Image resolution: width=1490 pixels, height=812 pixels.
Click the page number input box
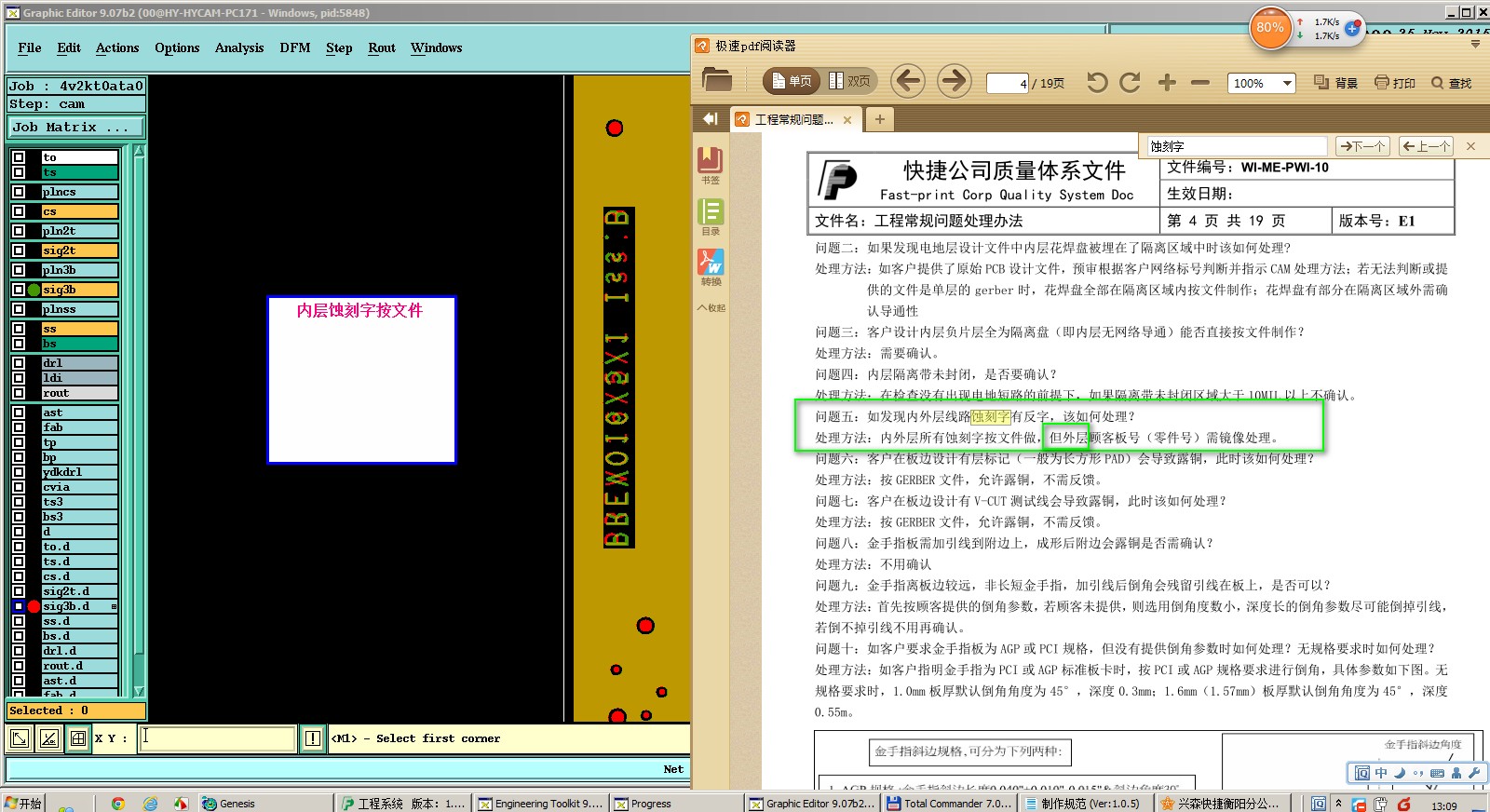coord(1008,83)
